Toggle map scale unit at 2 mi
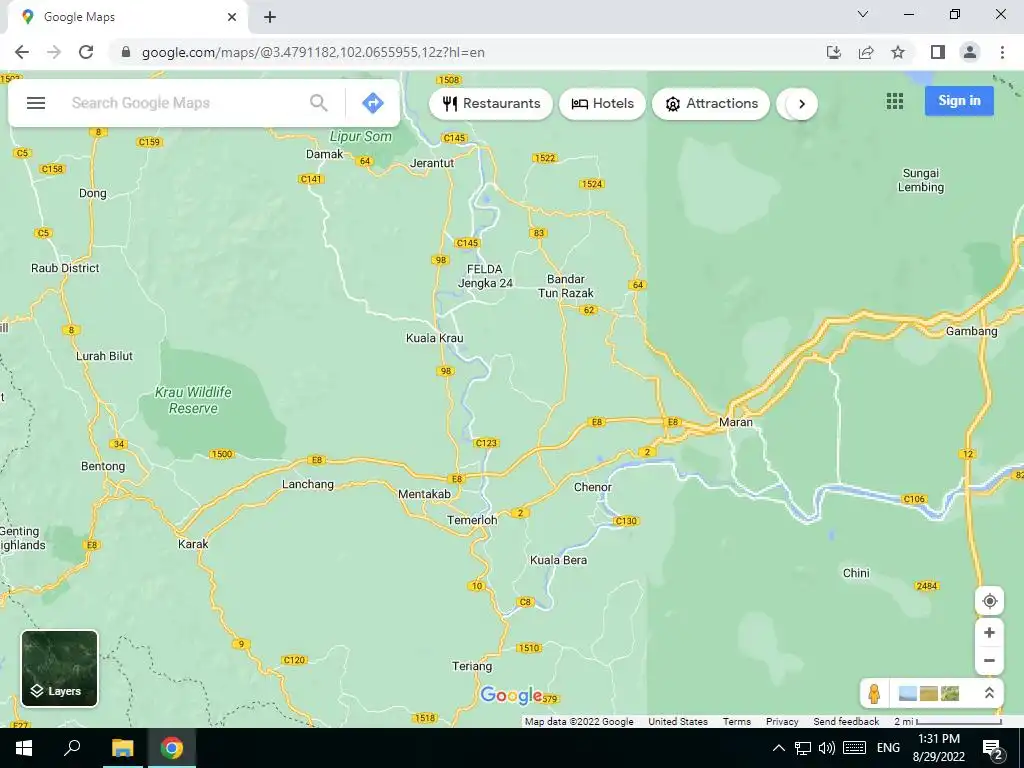1024x768 pixels. click(948, 722)
